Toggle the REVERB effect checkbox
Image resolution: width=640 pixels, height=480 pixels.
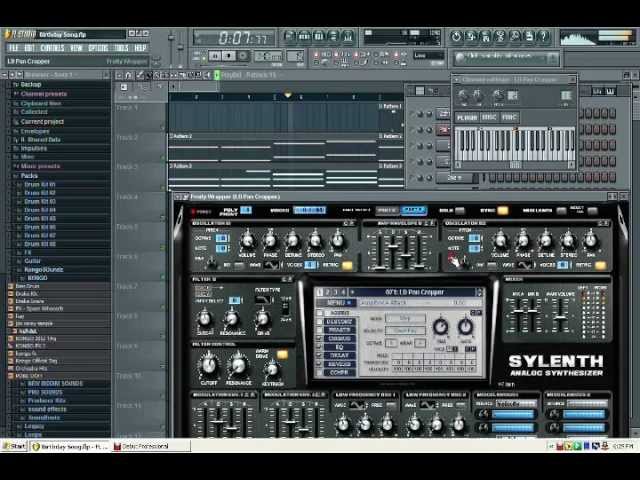(320, 364)
